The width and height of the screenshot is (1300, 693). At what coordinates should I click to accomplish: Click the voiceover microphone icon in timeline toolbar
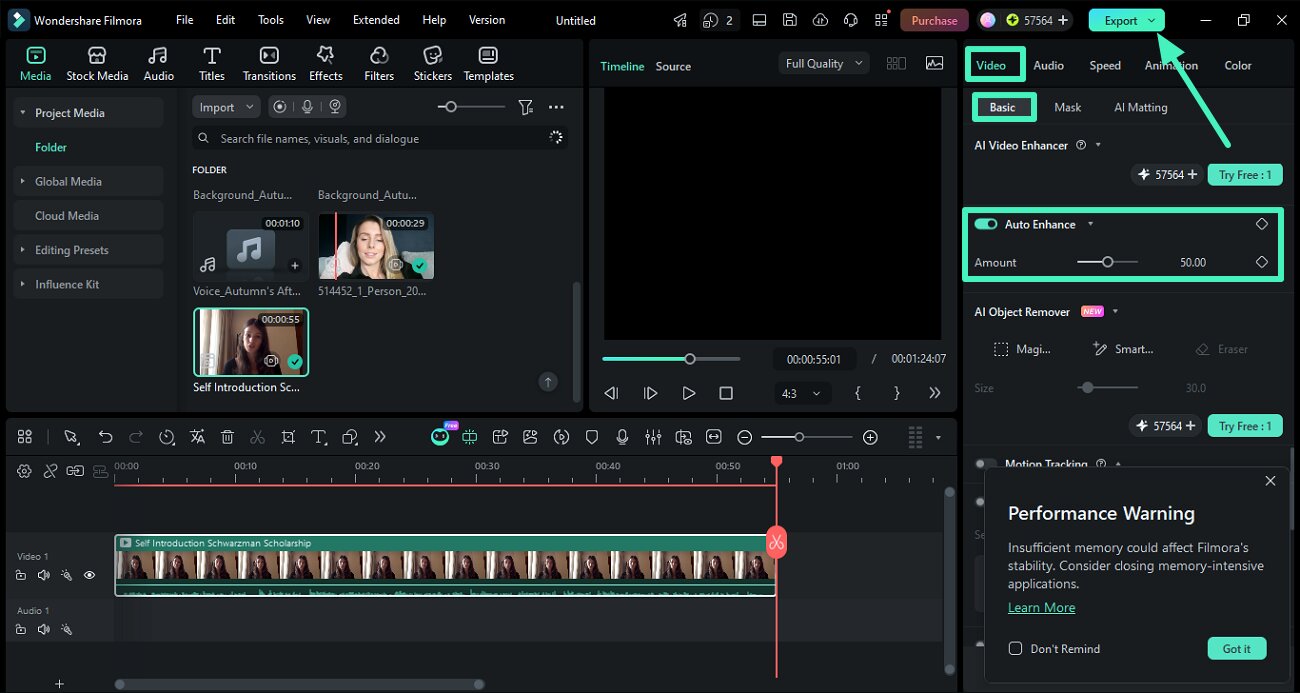tap(622, 437)
